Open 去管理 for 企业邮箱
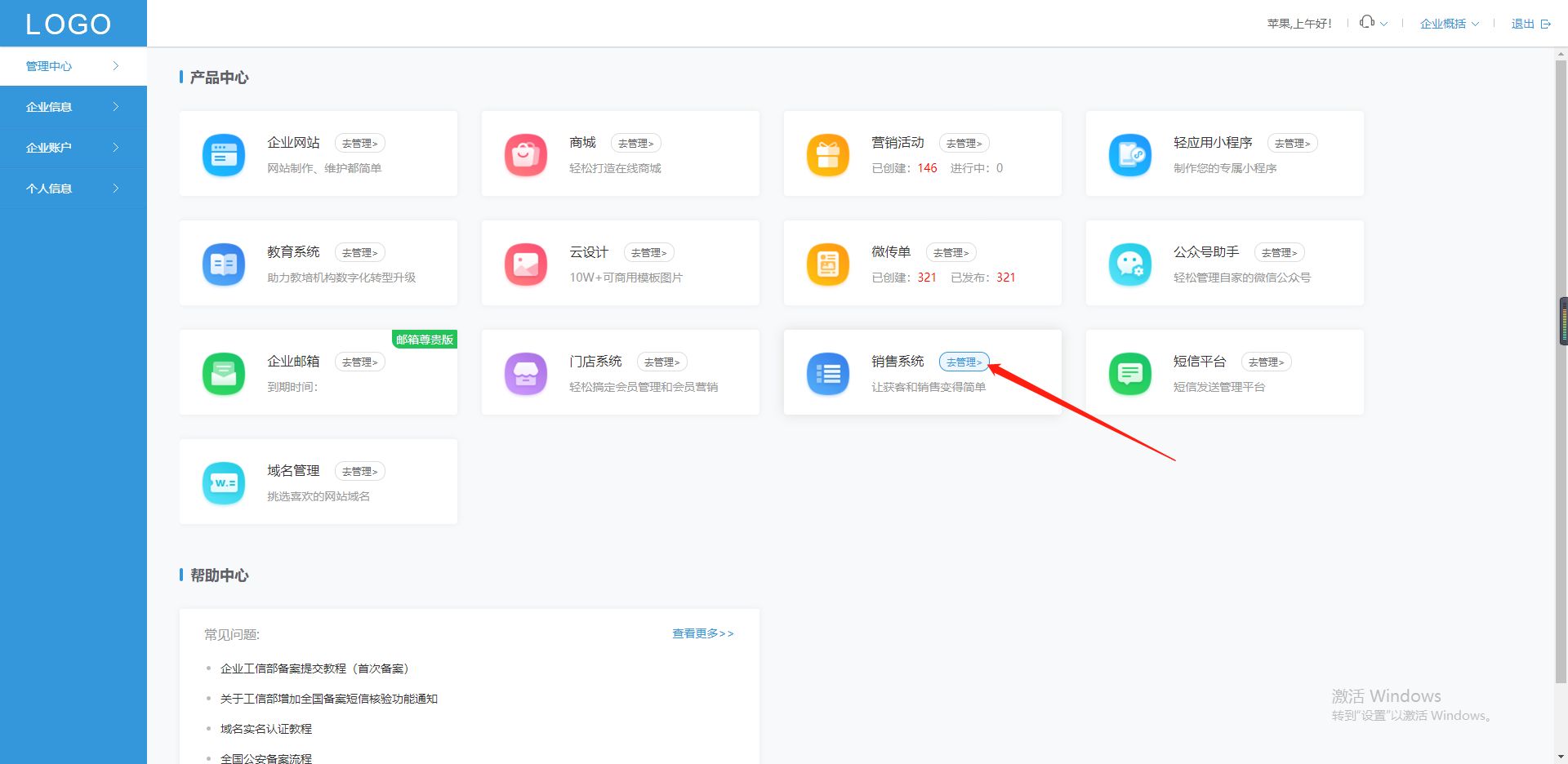This screenshot has width=1568, height=764. pos(360,362)
